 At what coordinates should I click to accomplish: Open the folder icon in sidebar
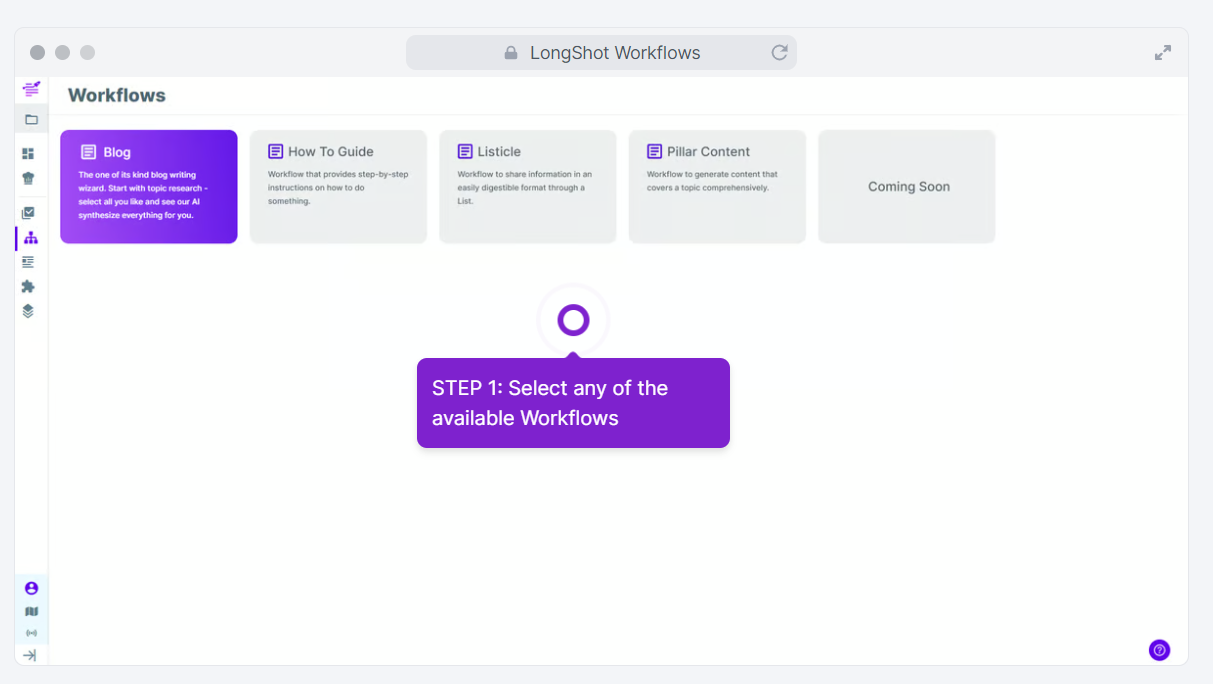point(31,119)
